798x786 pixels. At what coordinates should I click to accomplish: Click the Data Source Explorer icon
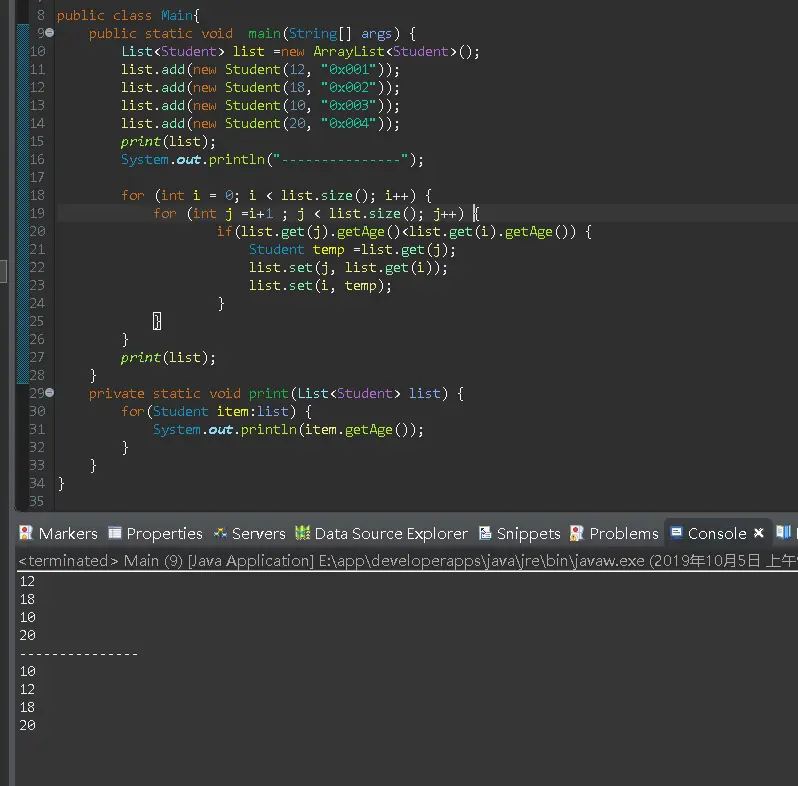tap(302, 533)
